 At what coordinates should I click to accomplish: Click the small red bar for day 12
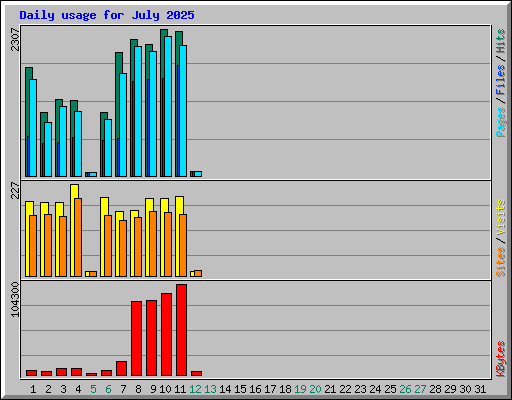click(197, 373)
